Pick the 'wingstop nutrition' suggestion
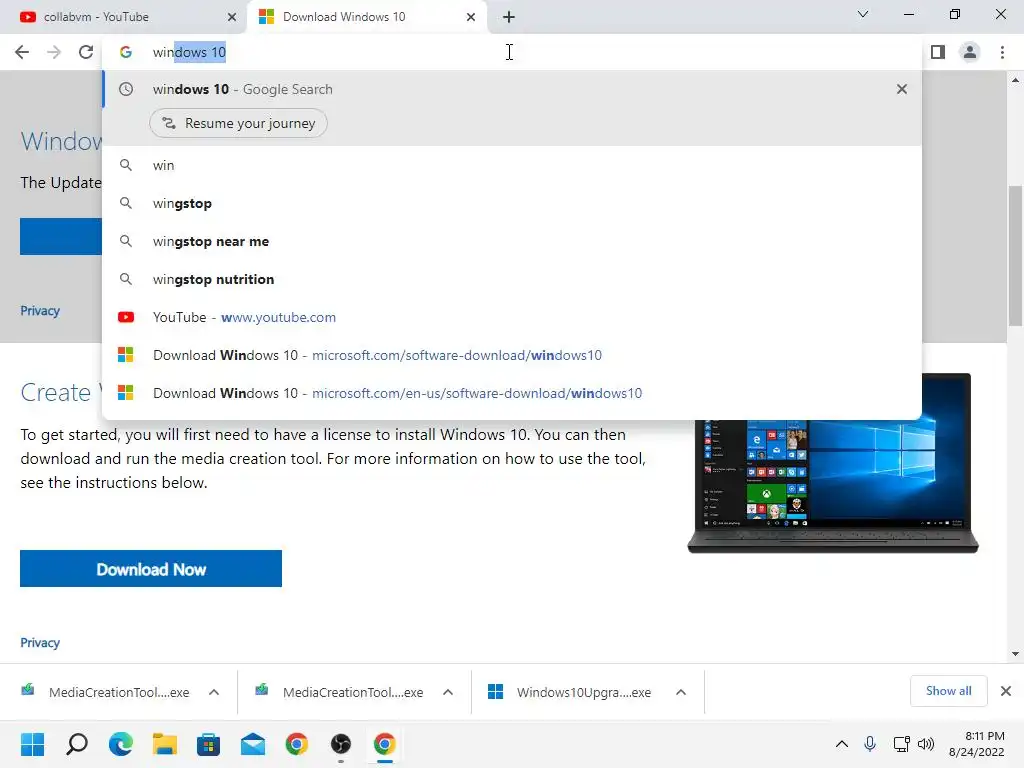This screenshot has width=1024, height=768. tap(512, 279)
